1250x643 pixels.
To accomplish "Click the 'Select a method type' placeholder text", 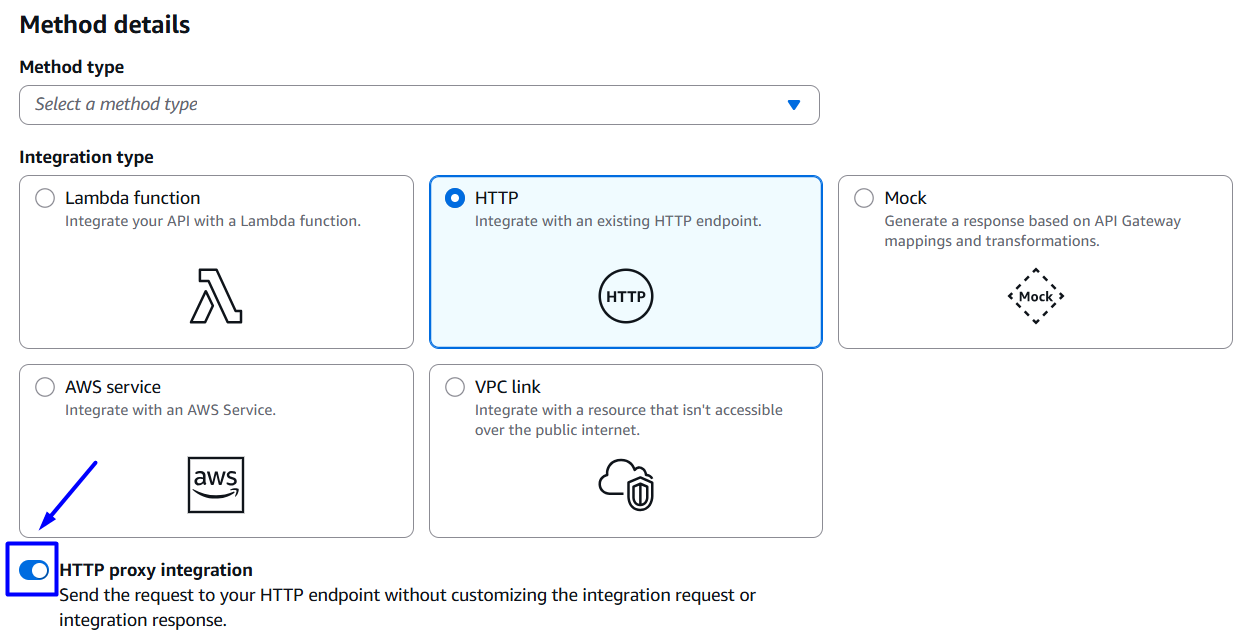I will (x=117, y=104).
